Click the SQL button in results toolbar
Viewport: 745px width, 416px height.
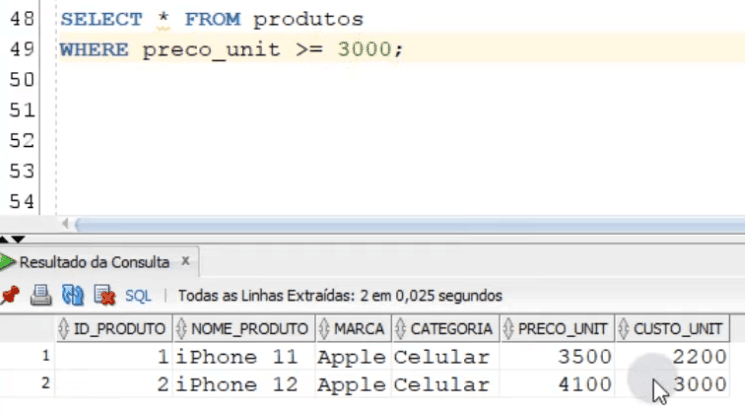click(x=138, y=296)
